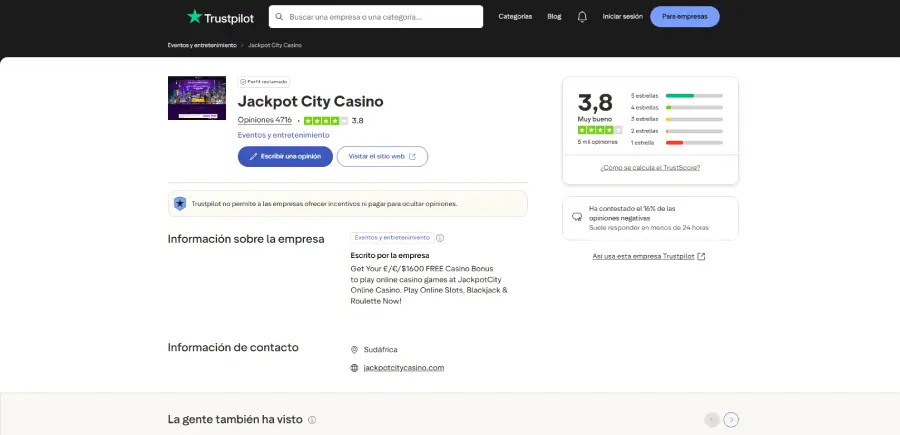Filter by 4 estrellas rating bar
Viewport: 900px width, 435px height.
[676, 107]
